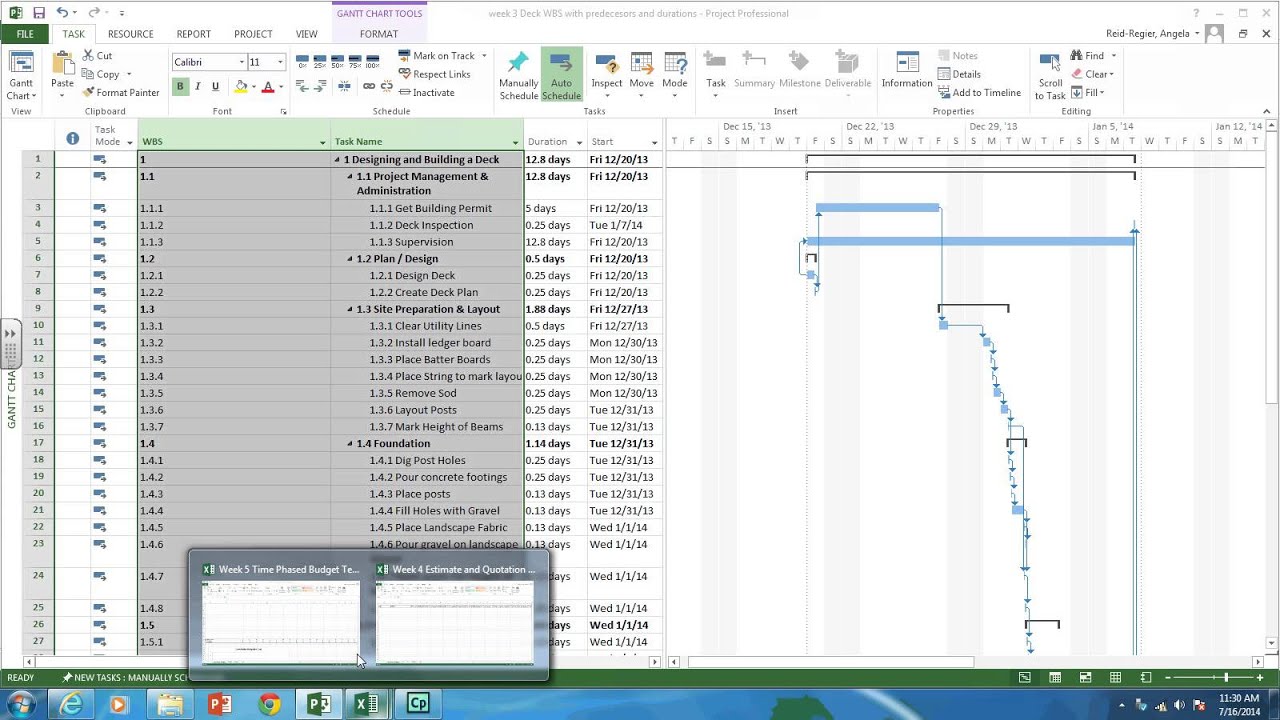Link the selected tasks

(369, 87)
